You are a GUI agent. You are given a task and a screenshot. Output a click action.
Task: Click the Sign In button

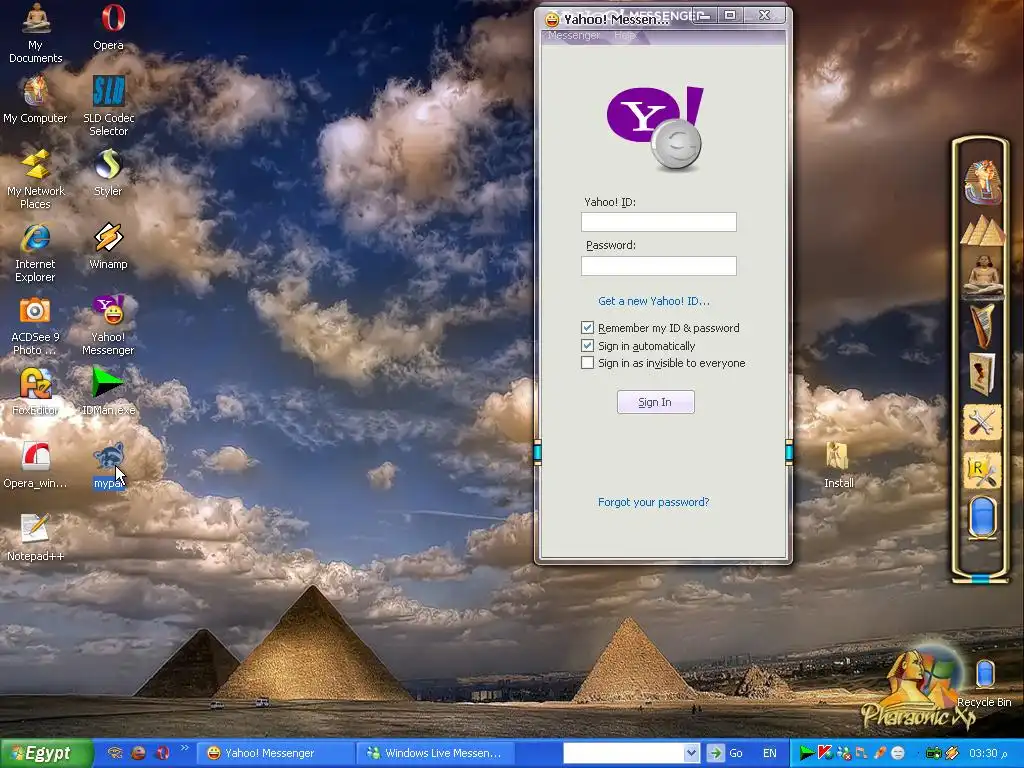point(656,402)
